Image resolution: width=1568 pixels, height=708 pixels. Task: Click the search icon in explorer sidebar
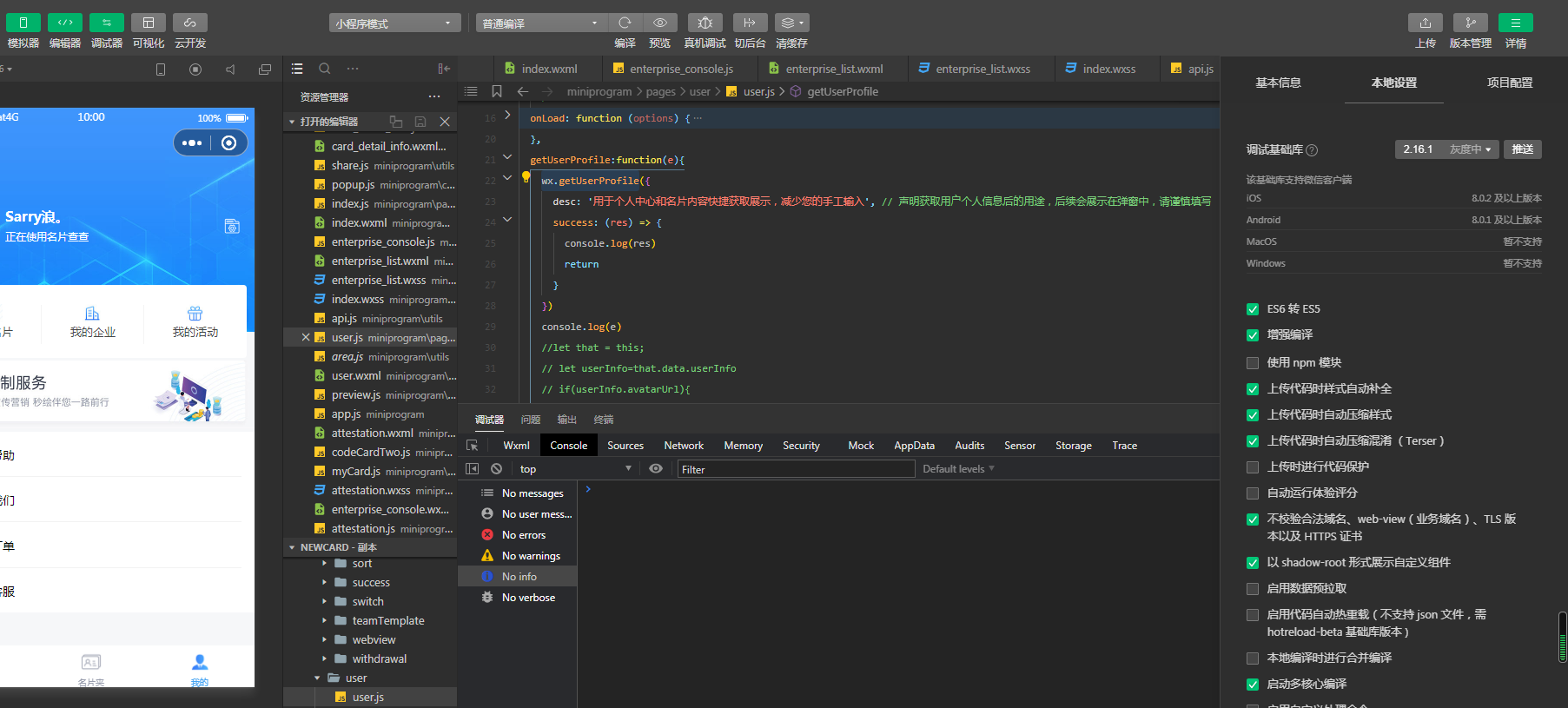[x=325, y=69]
